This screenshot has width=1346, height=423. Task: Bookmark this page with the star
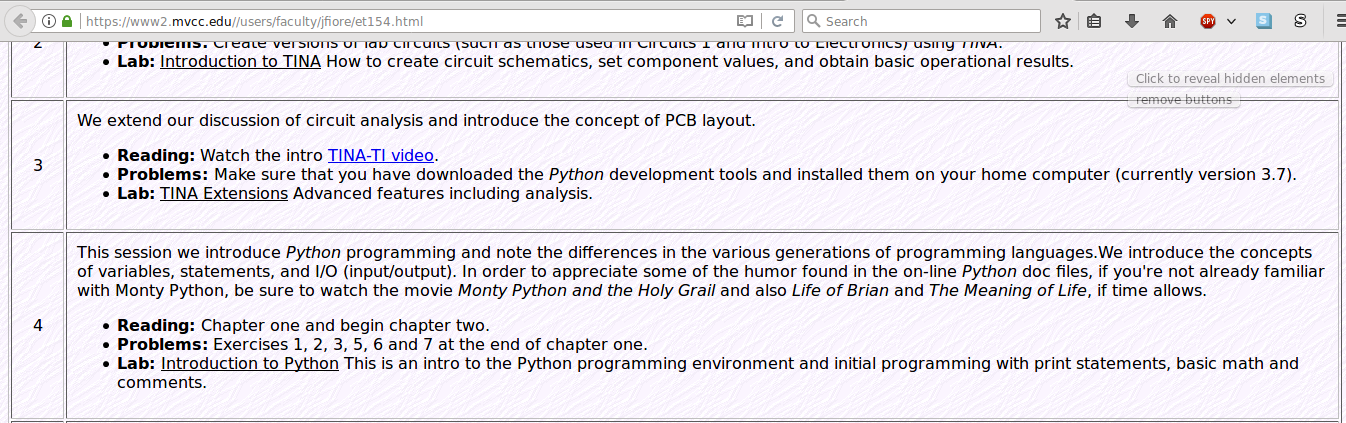[x=1062, y=21]
